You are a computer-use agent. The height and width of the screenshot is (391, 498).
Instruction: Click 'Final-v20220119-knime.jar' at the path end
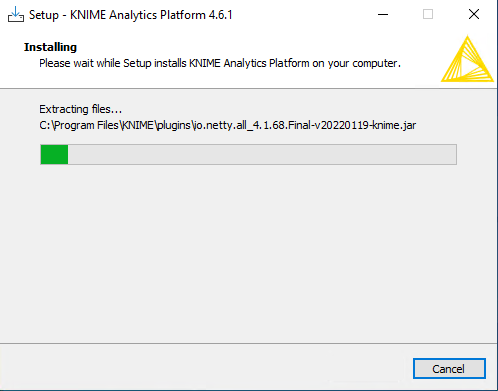(352, 125)
